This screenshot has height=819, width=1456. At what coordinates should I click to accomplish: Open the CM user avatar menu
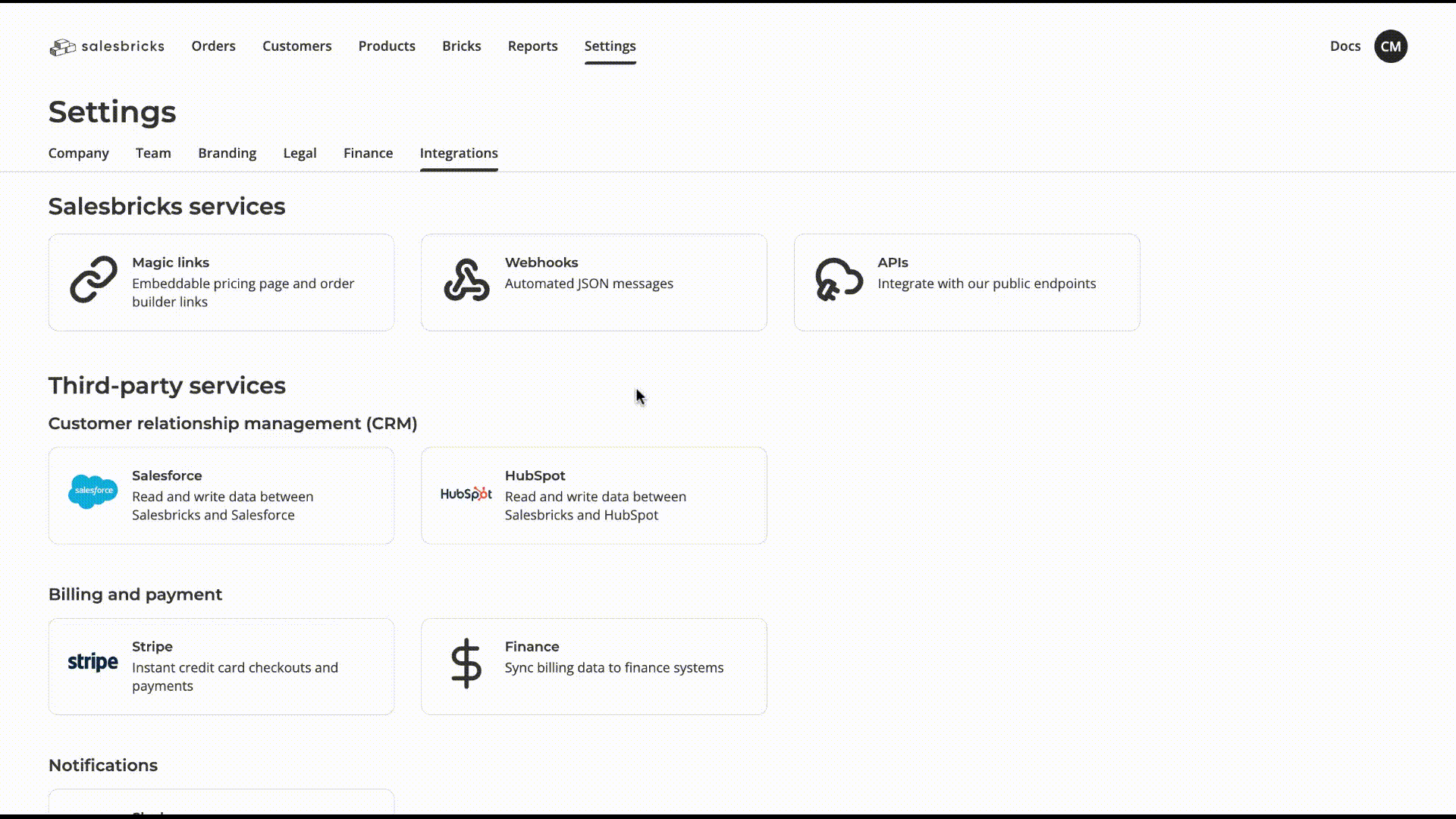pyautogui.click(x=1390, y=46)
